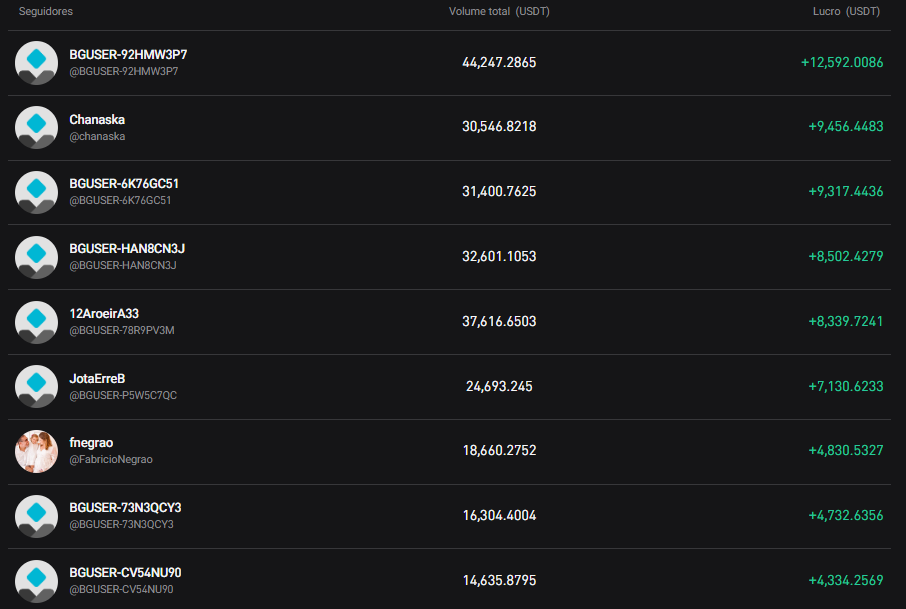The height and width of the screenshot is (609, 906).
Task: Click volume value 37,616.6503
Action: pos(499,321)
